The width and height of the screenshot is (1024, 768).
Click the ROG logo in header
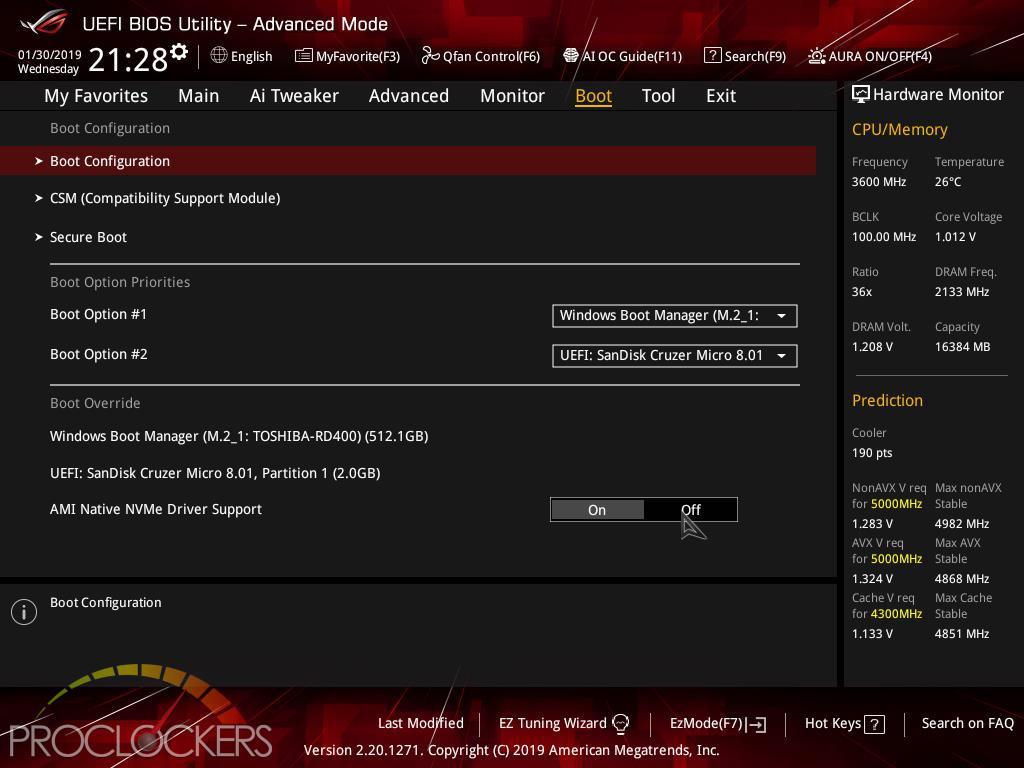tap(44, 23)
